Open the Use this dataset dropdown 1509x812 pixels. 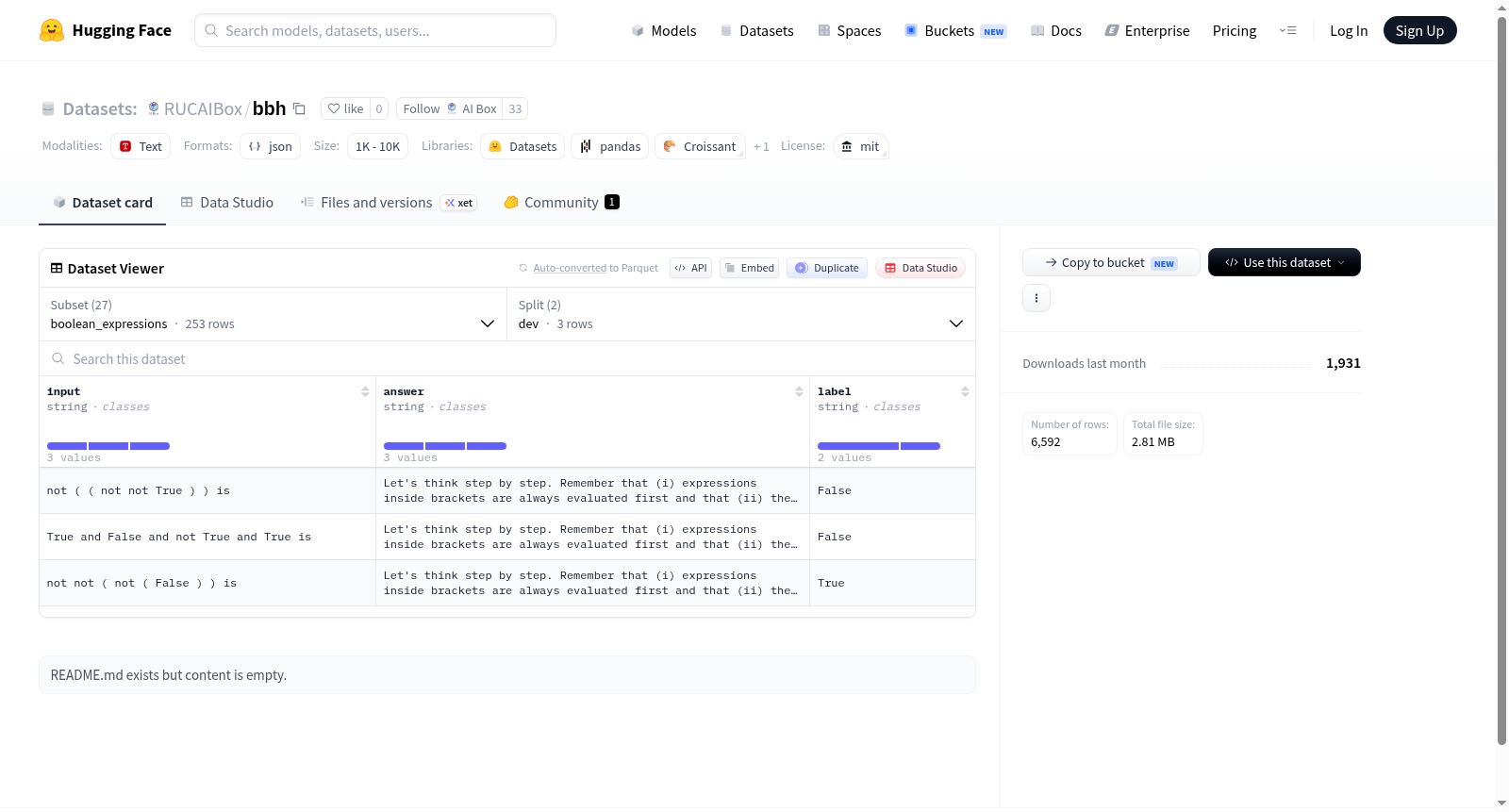click(x=1285, y=262)
